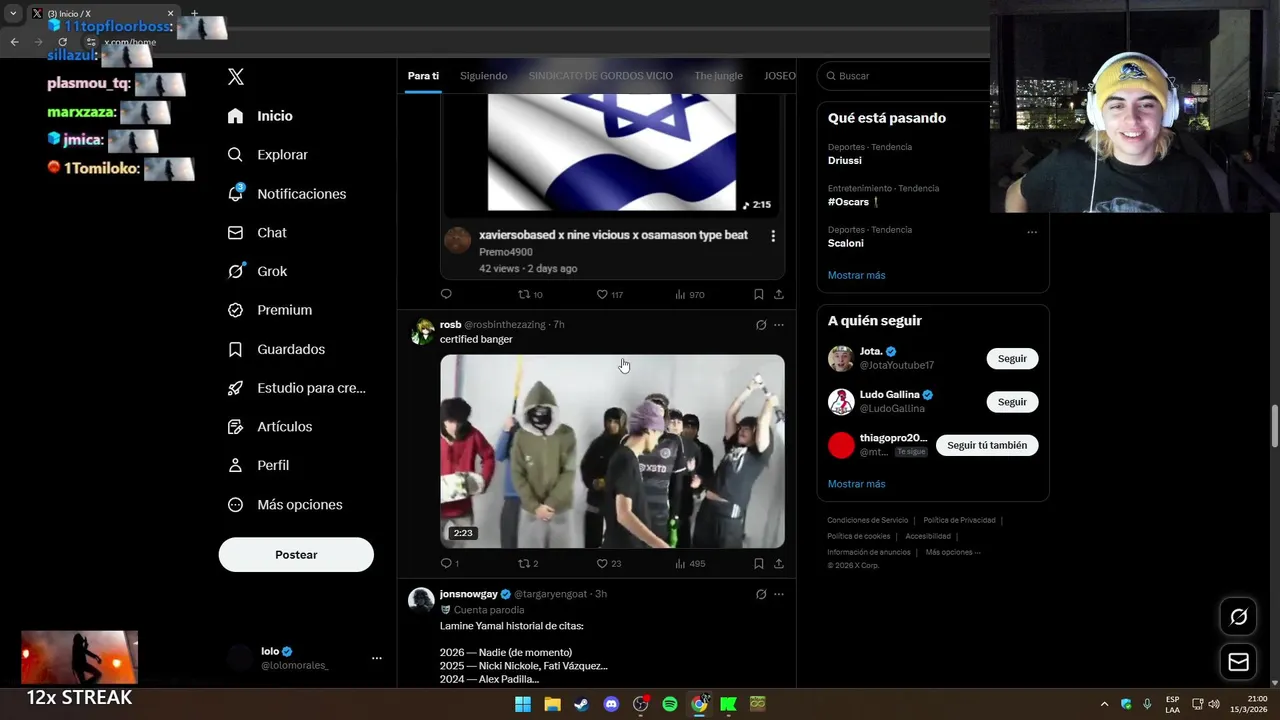Repost the post with 10 reposts

tap(529, 294)
